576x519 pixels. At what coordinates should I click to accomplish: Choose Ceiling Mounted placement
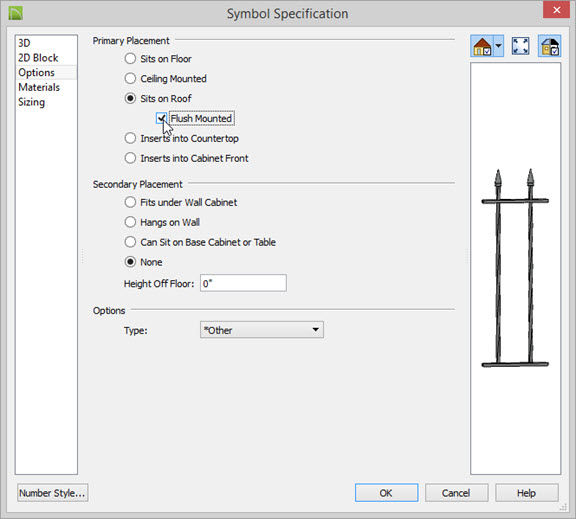(x=130, y=78)
